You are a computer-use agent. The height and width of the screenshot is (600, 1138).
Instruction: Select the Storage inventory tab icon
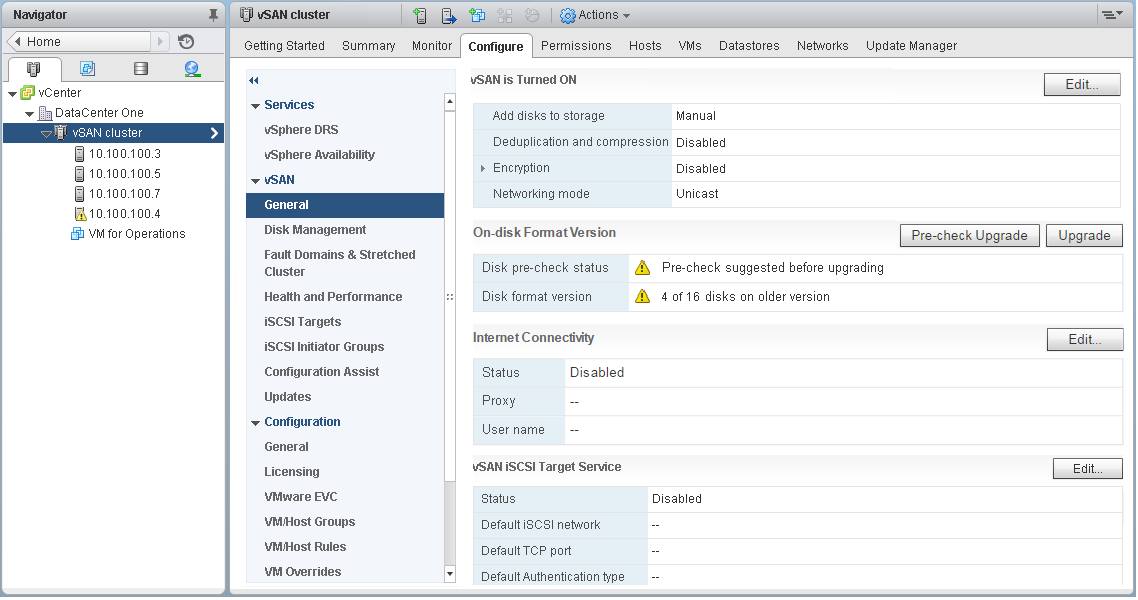(x=141, y=69)
